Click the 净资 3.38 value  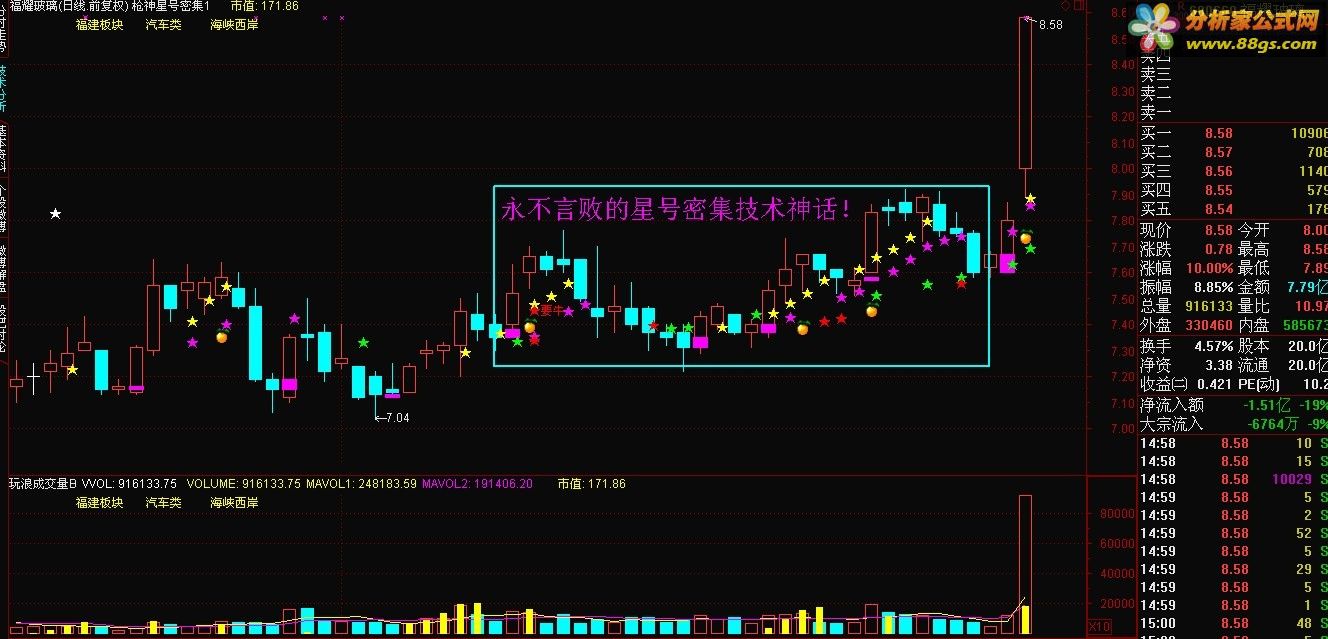point(1218,365)
